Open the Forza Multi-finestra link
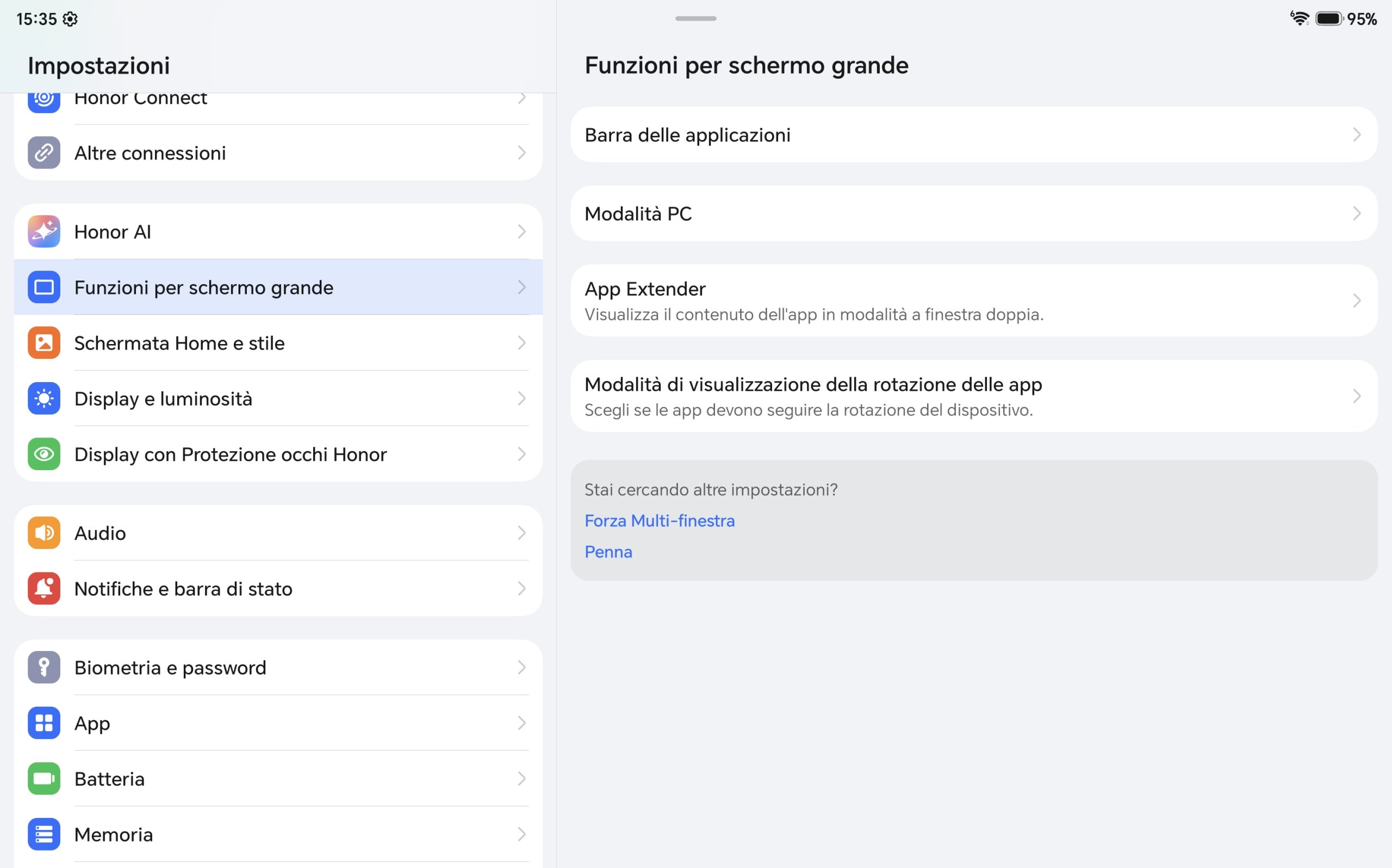 point(659,521)
